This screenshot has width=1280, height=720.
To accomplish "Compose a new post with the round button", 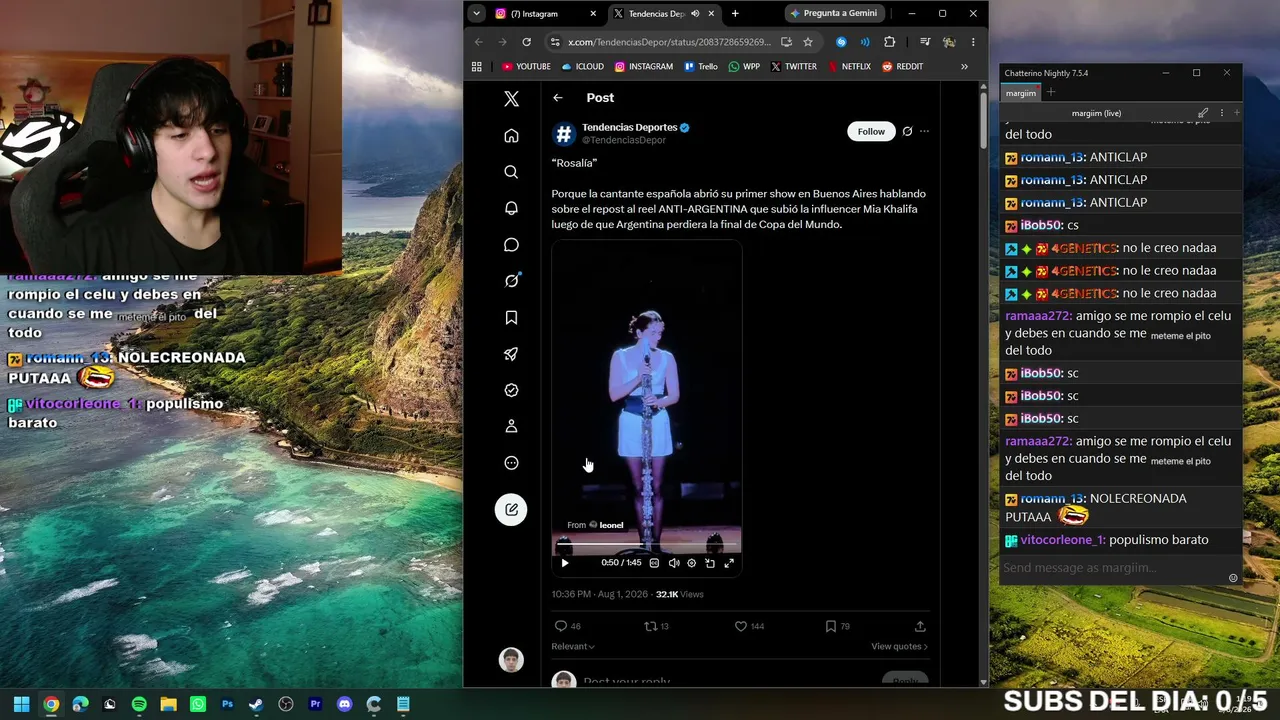I will tap(511, 510).
